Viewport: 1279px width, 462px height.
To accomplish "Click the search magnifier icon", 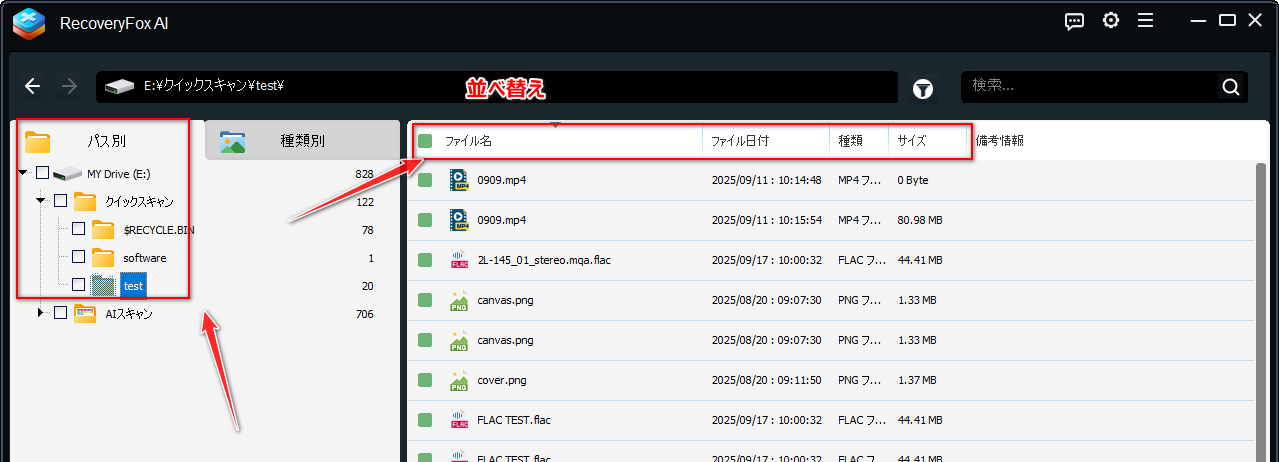I will pos(1231,87).
